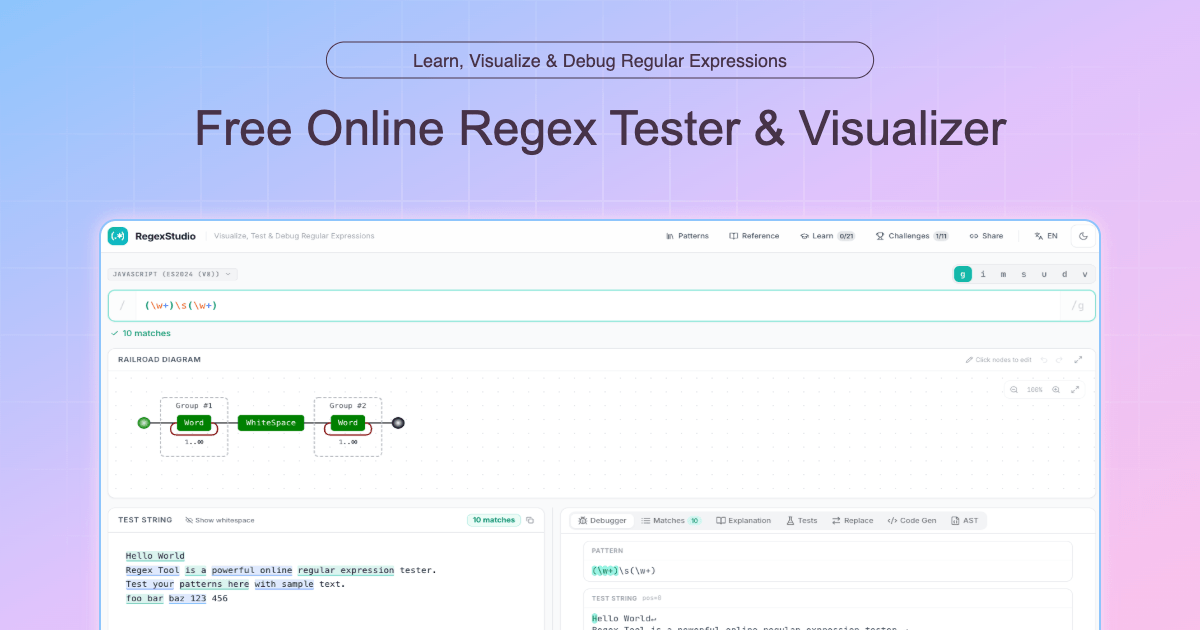Toggle the dotAll 's' flag
Image resolution: width=1200 pixels, height=630 pixels.
click(x=1023, y=274)
